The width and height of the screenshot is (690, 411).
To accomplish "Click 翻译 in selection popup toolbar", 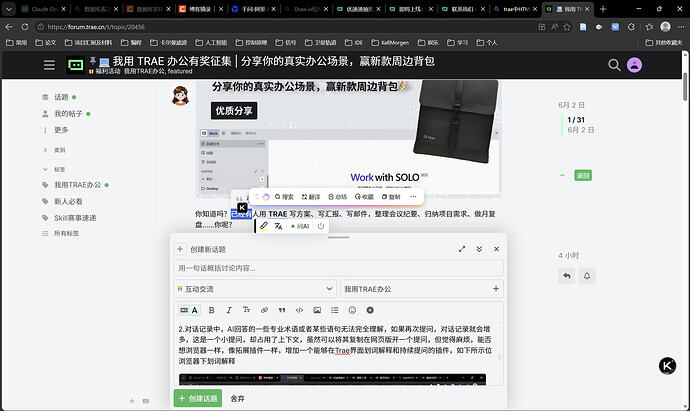I will [x=311, y=197].
